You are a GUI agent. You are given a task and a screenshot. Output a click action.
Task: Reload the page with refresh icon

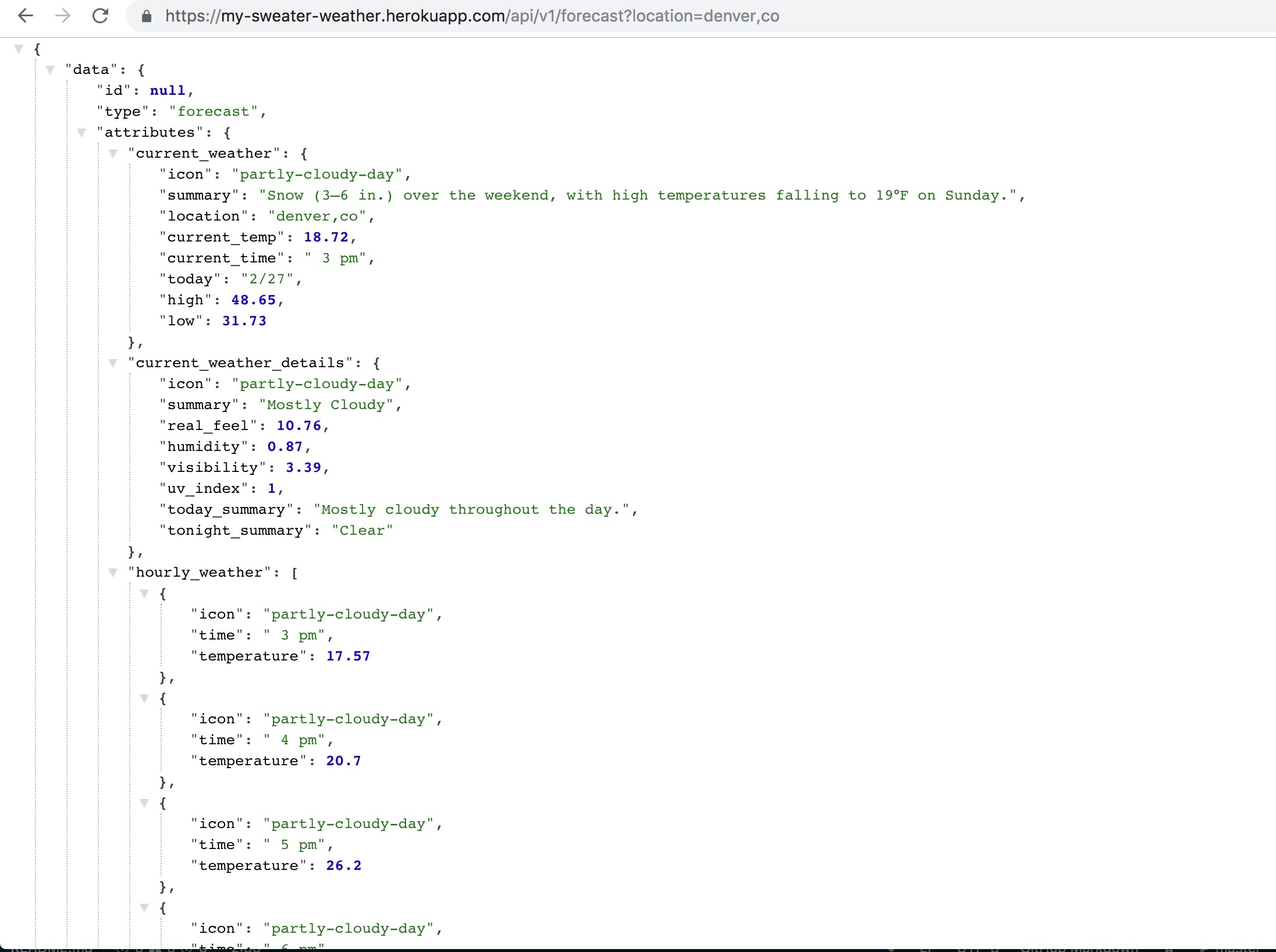click(101, 16)
